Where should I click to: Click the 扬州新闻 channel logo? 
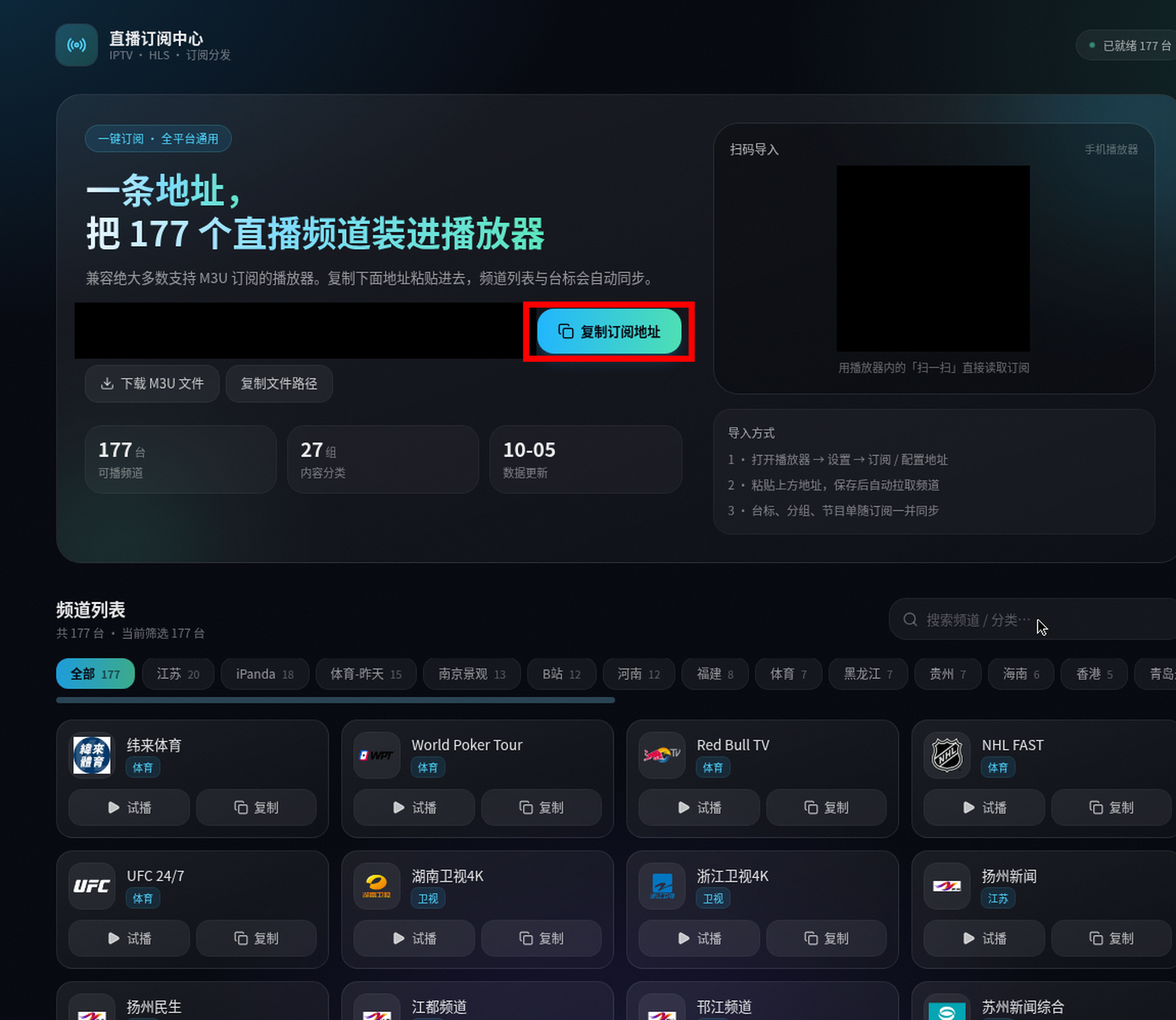pos(946,886)
